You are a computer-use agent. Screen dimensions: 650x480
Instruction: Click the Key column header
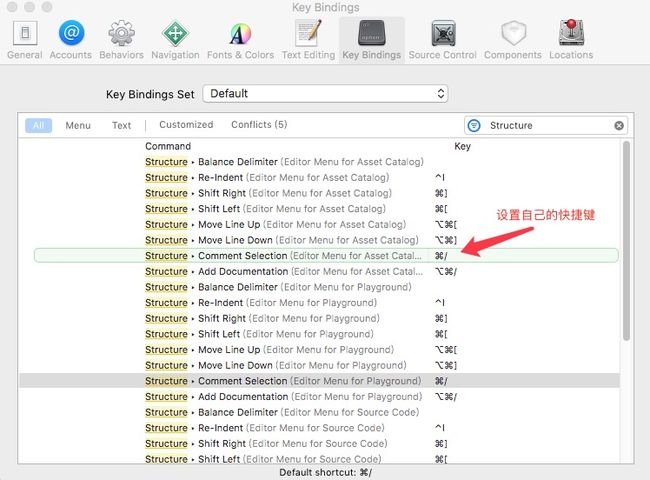(462, 146)
